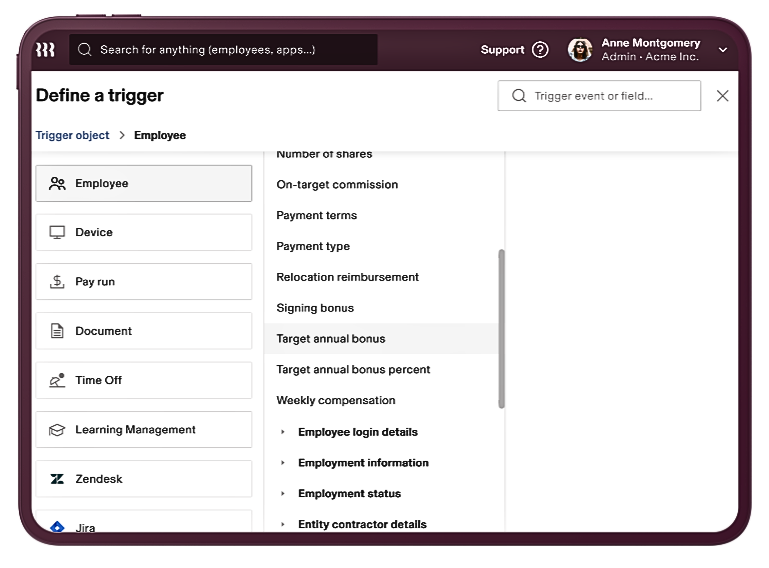The width and height of the screenshot is (769, 568).
Task: Click the search magnifier in top bar
Action: pyautogui.click(x=84, y=50)
